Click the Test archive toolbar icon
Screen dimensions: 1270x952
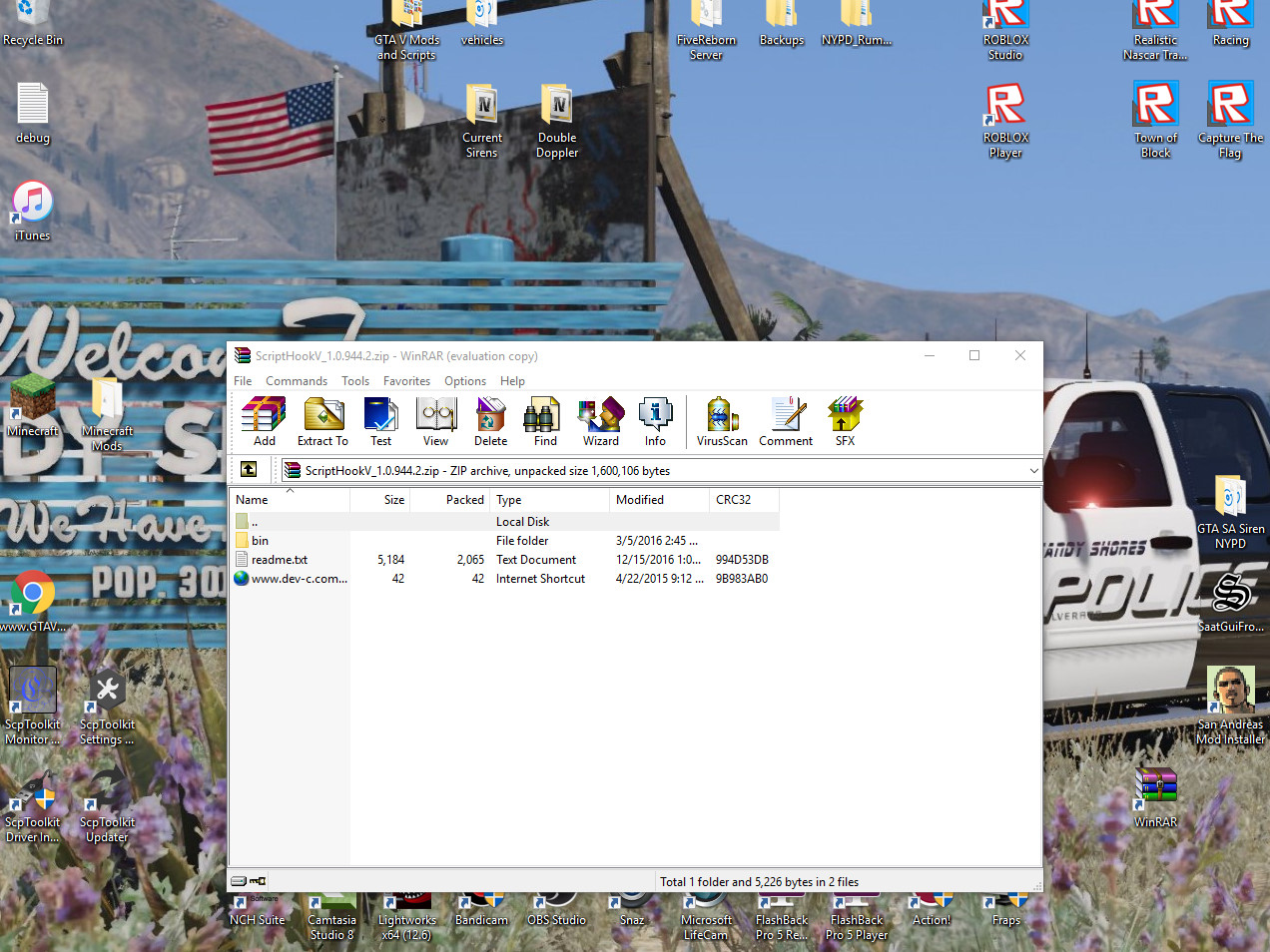coord(380,421)
